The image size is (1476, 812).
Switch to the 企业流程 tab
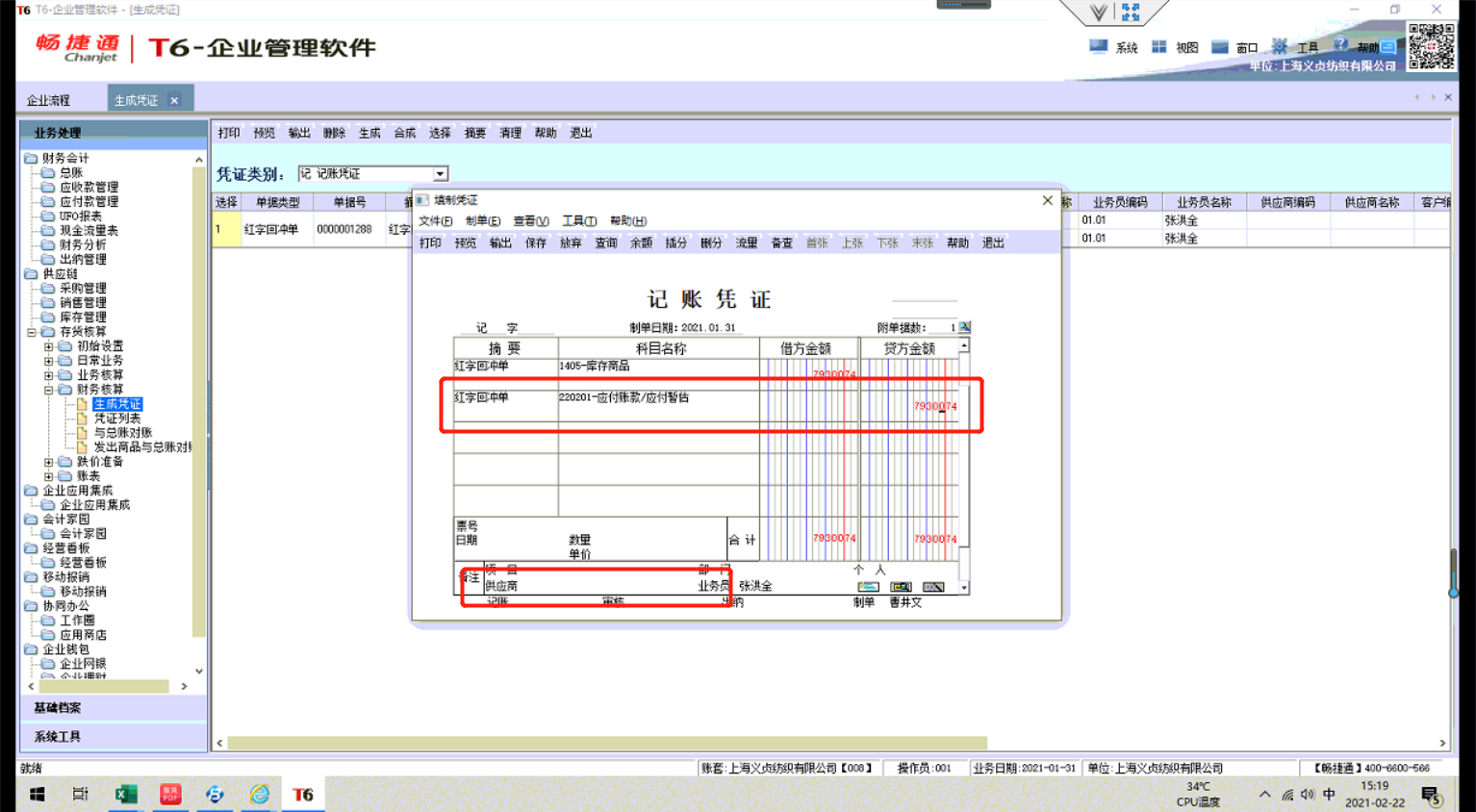(x=48, y=100)
